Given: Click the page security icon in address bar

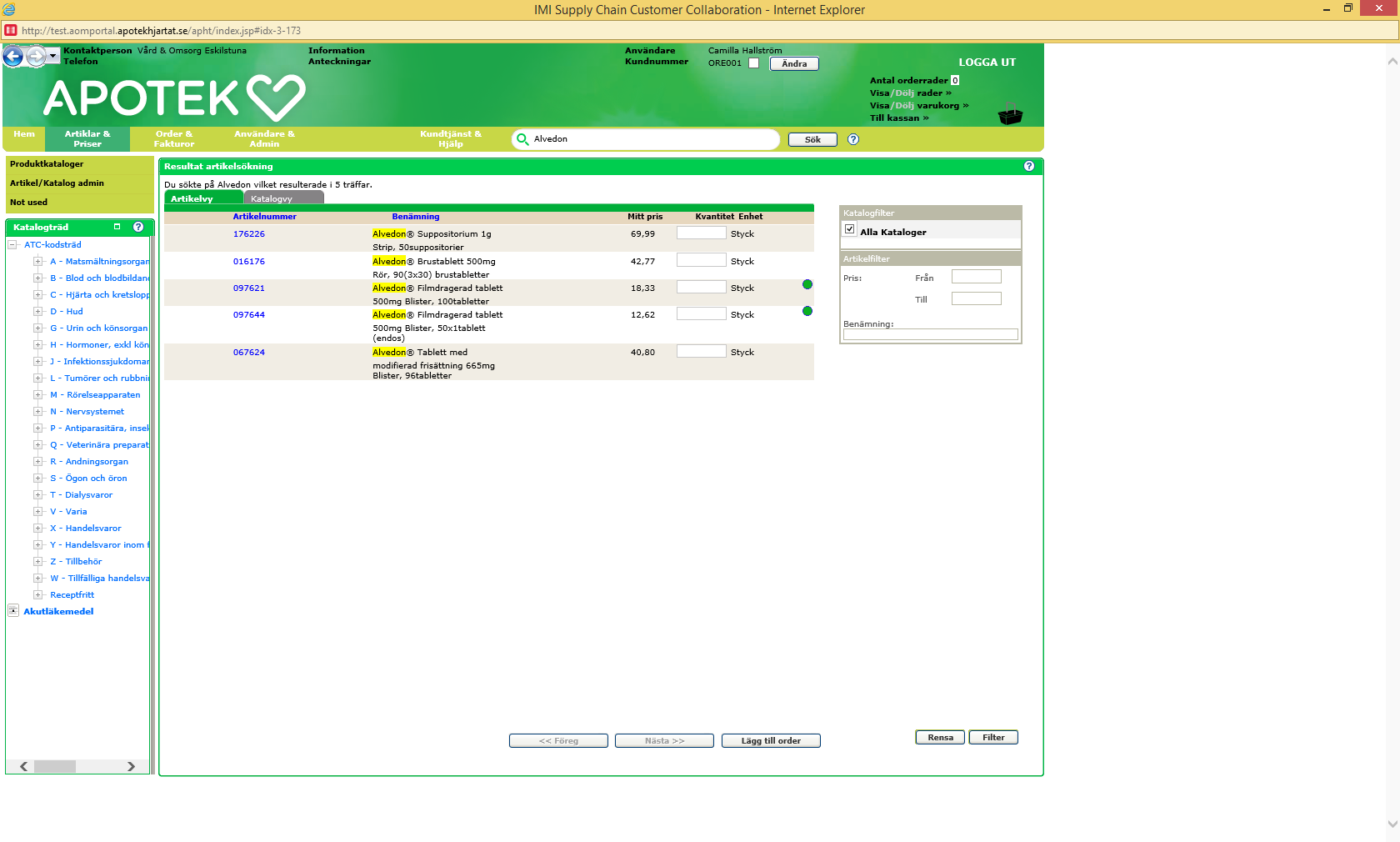Looking at the screenshot, I should click(11, 30).
